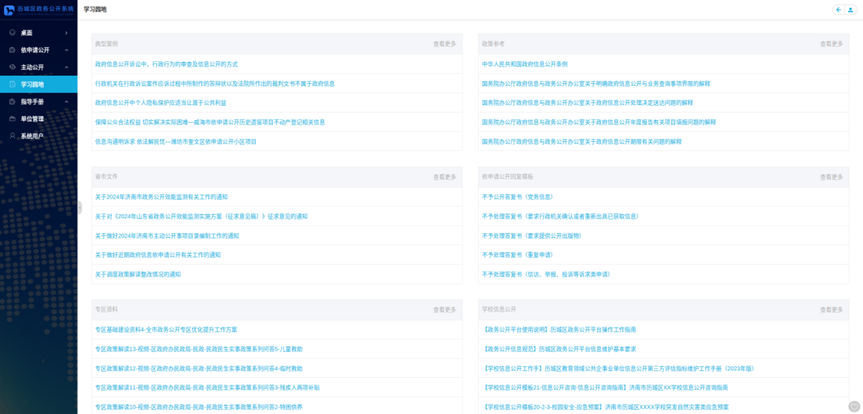Image resolution: width=863 pixels, height=414 pixels.
Task: Click the 指导手册 sidebar icon
Action: pyautogui.click(x=12, y=102)
